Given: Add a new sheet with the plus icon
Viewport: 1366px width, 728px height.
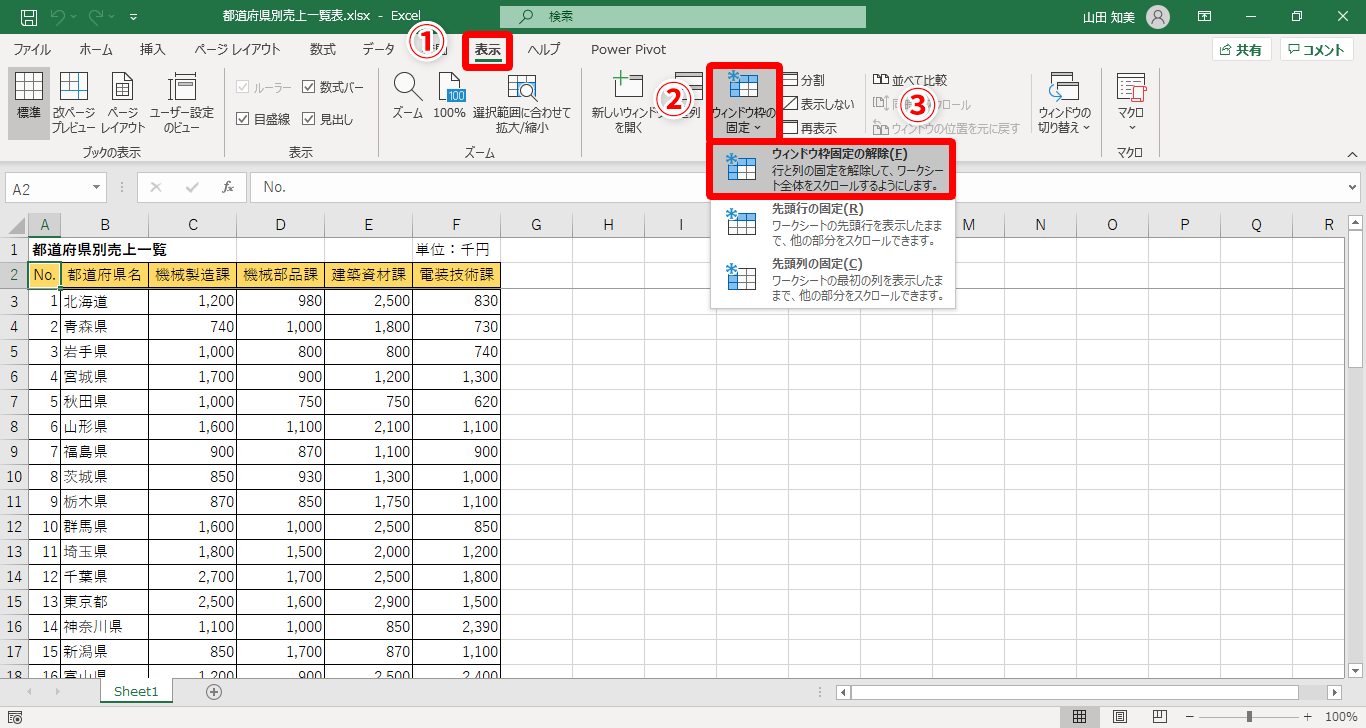Looking at the screenshot, I should pyautogui.click(x=213, y=692).
